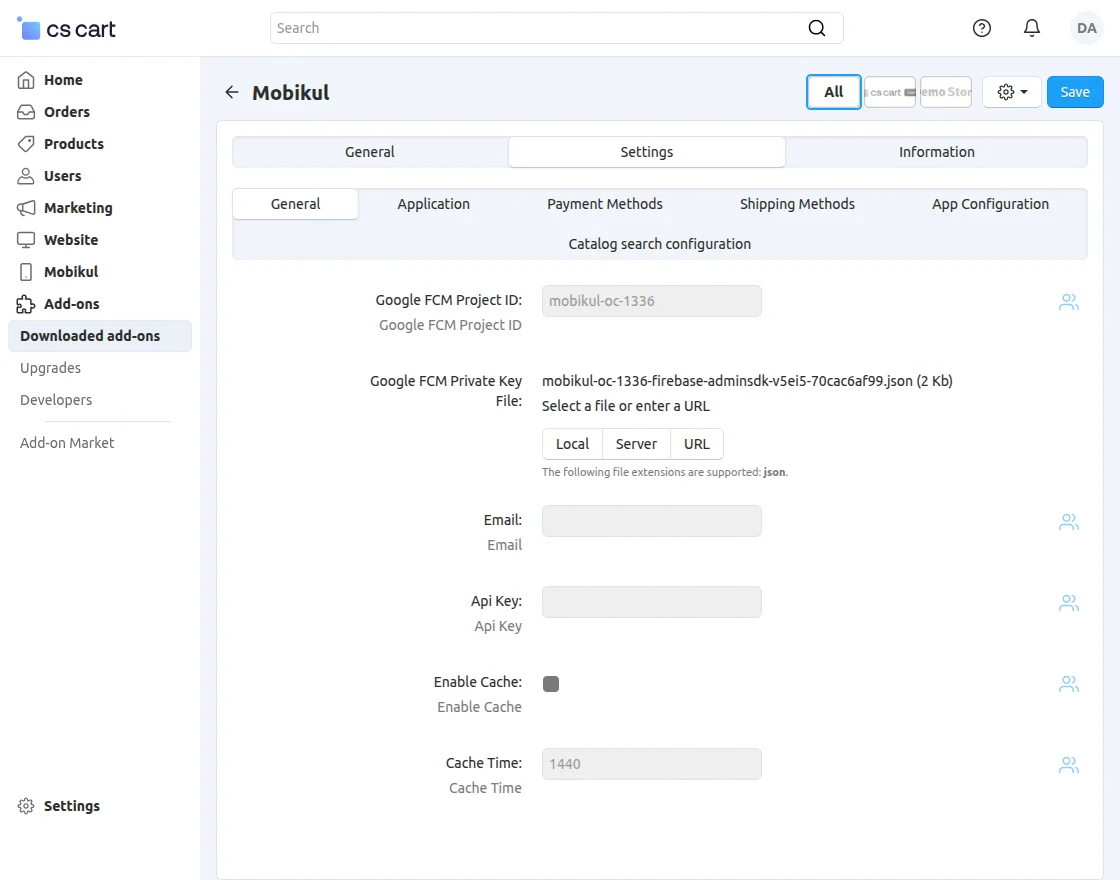Open the gear dropdown near Save
1120x880 pixels.
point(1011,91)
